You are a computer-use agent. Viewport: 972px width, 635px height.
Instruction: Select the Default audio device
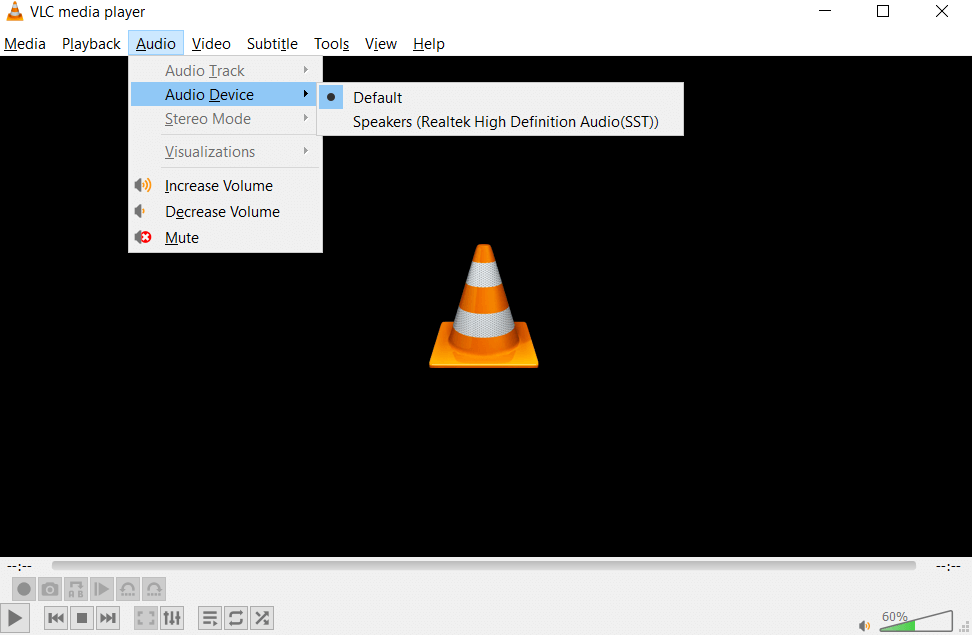378,97
